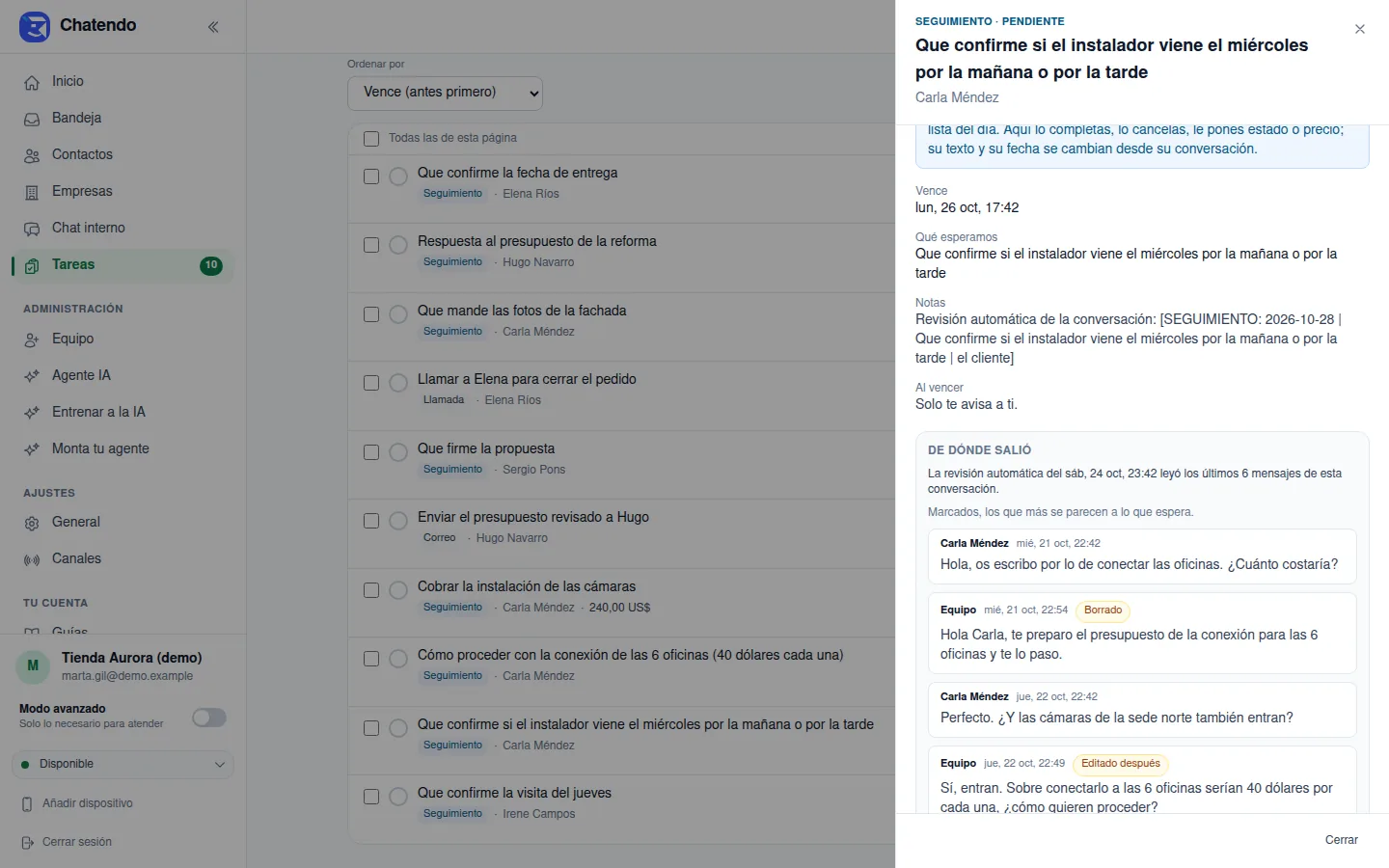Screen dimensions: 1389x868
Task: Click the Entrenar a la IA icon
Action: pyautogui.click(x=32, y=413)
